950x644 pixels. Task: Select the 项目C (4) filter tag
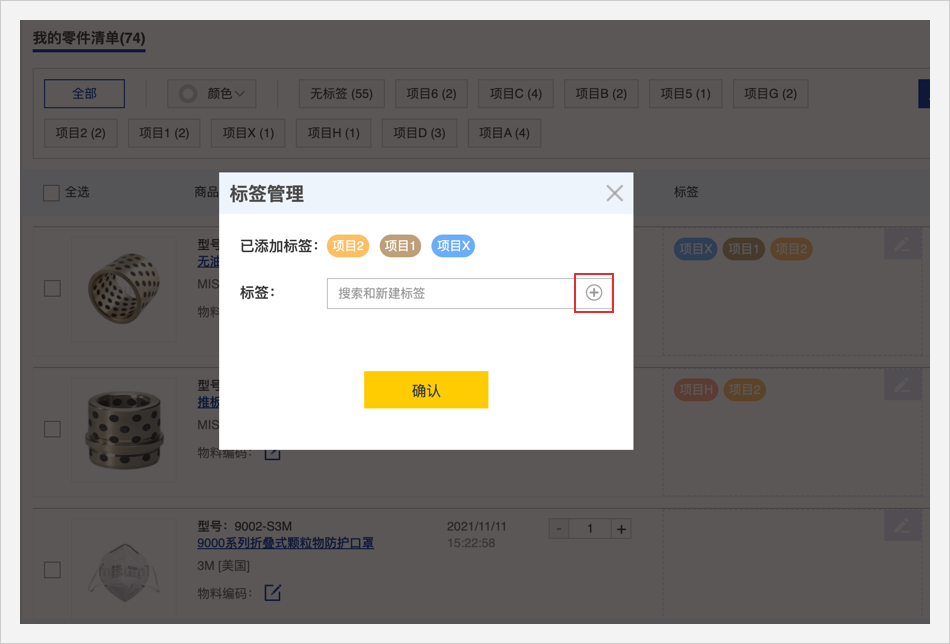[x=515, y=94]
